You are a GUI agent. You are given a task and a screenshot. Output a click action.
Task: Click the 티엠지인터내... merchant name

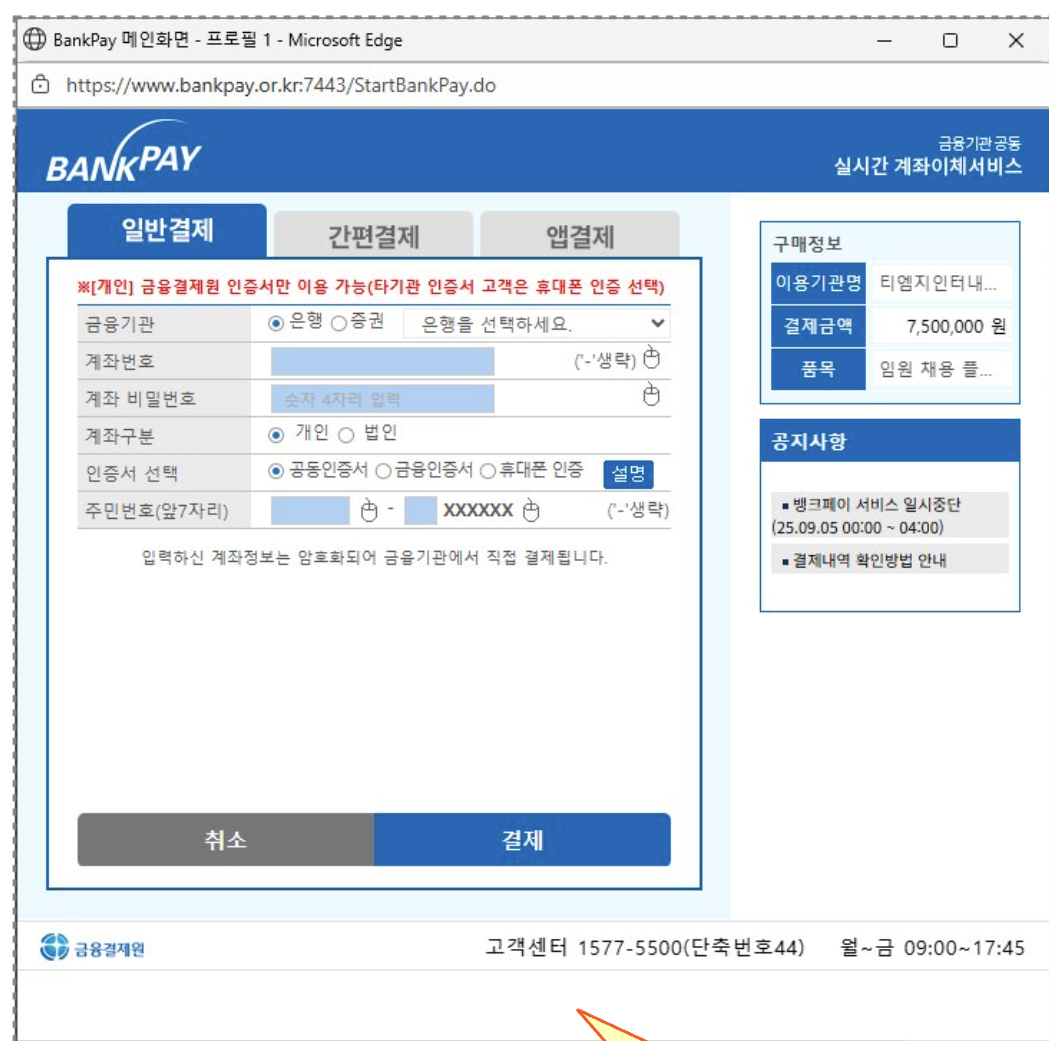938,283
